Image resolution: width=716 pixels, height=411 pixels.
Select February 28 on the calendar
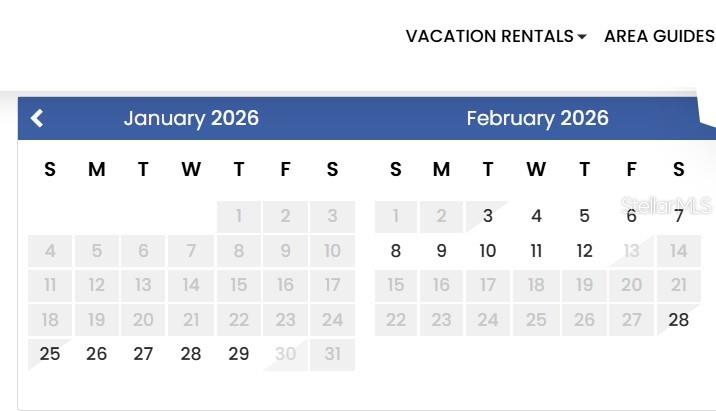coord(679,320)
